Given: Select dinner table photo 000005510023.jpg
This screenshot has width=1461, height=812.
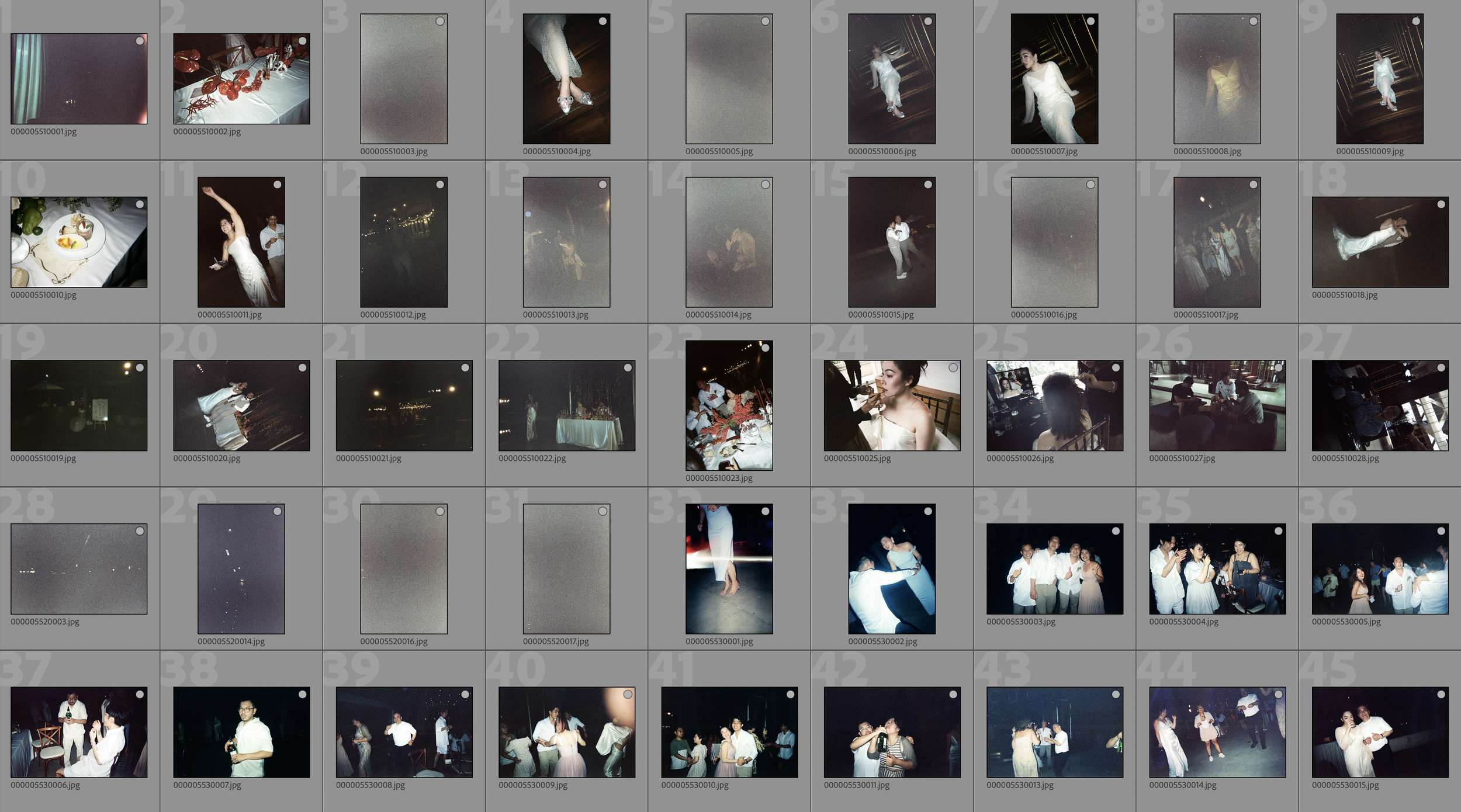Looking at the screenshot, I should point(729,405).
